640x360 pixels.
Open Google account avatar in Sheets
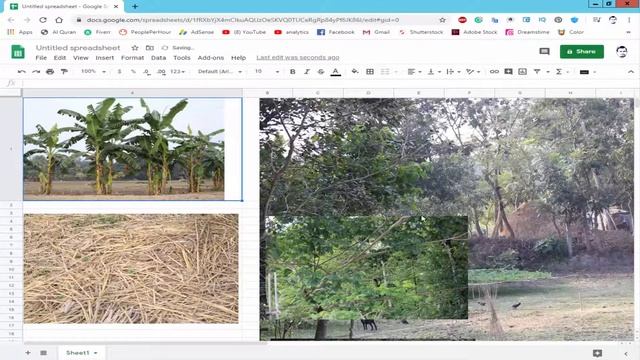pos(622,51)
